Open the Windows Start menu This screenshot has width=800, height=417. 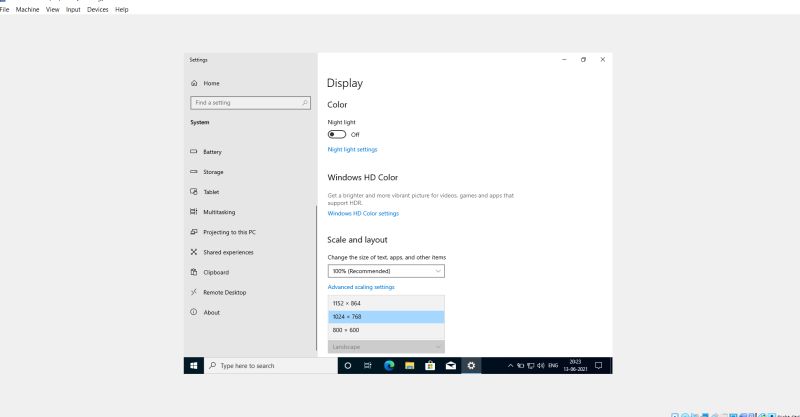point(194,365)
